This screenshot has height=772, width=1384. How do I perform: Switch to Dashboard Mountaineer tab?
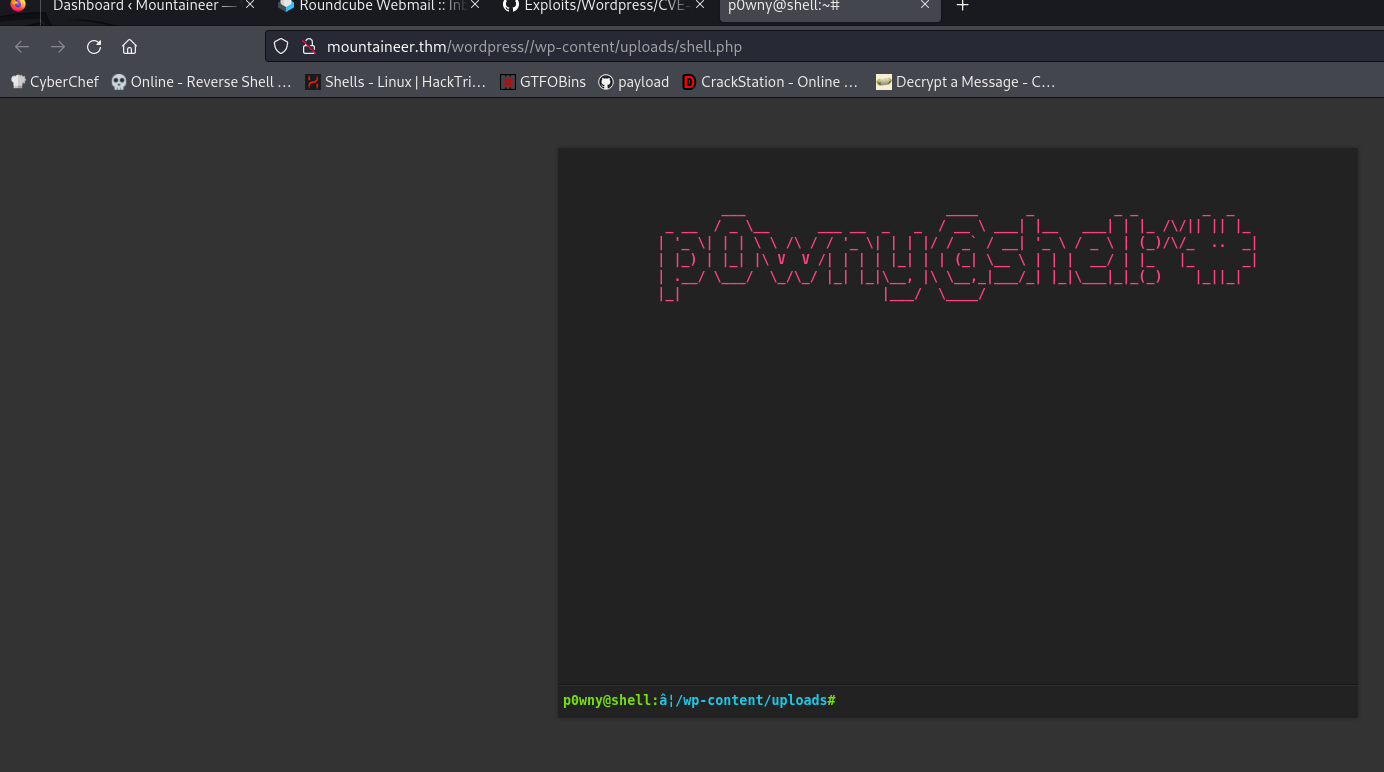pyautogui.click(x=145, y=6)
